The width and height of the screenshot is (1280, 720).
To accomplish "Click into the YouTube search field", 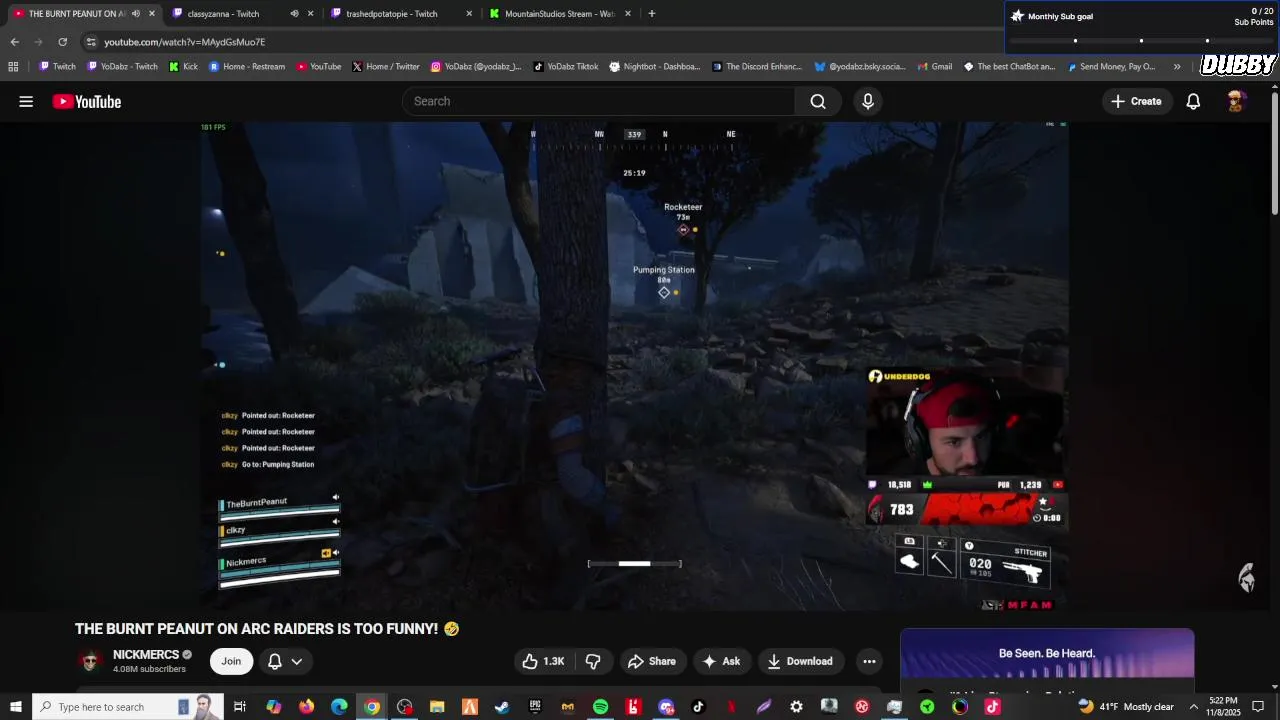I will [x=600, y=101].
